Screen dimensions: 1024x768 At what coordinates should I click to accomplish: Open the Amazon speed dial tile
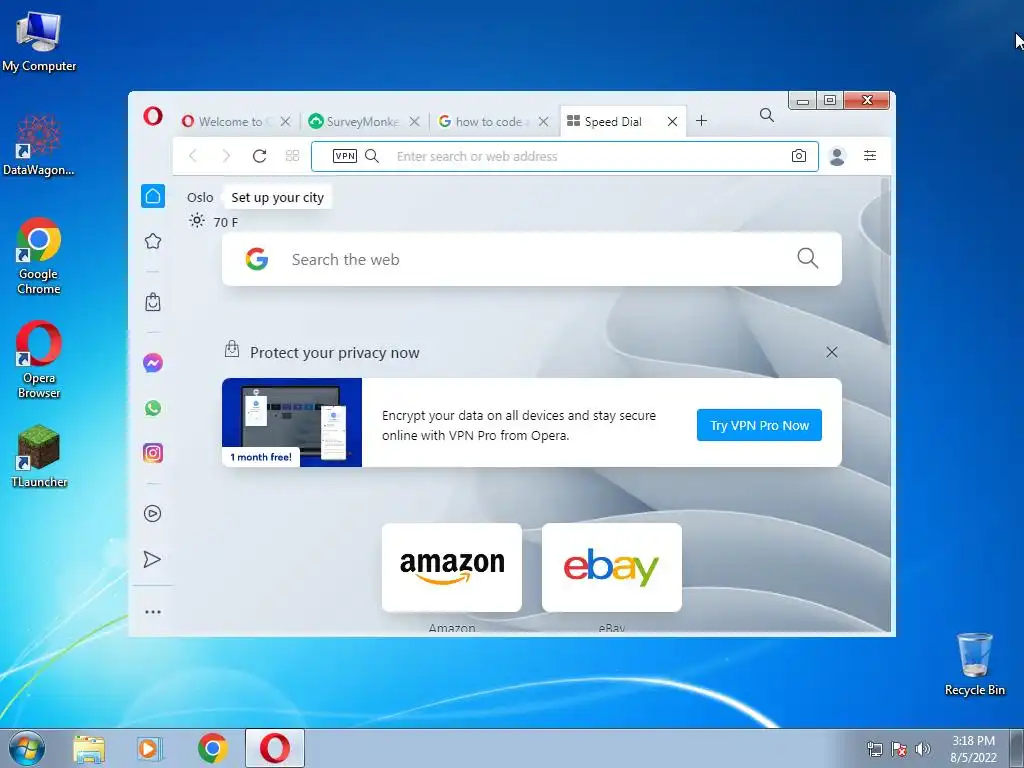pos(452,568)
